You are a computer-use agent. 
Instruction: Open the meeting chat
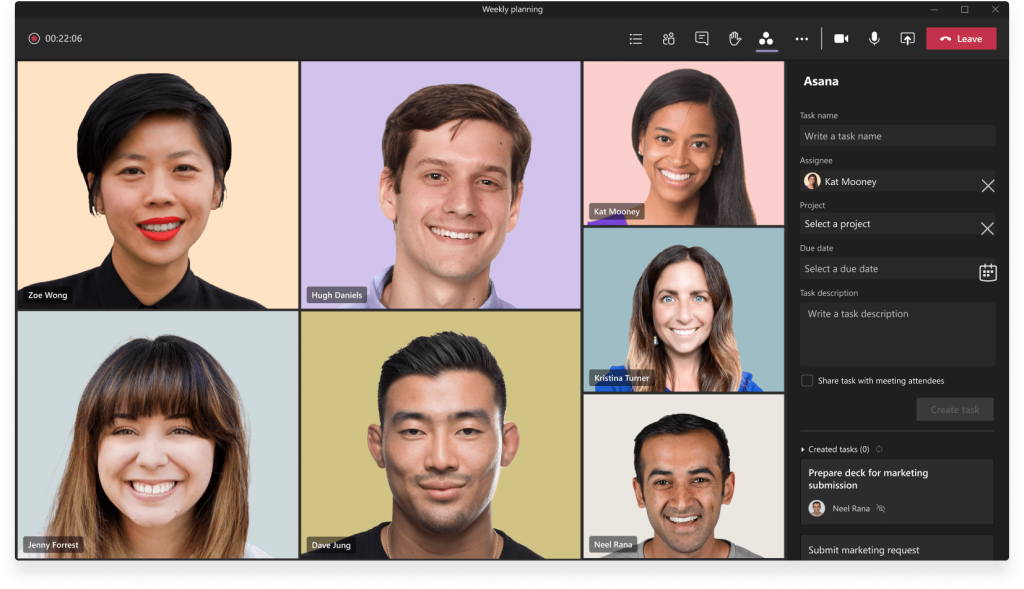[x=702, y=38]
